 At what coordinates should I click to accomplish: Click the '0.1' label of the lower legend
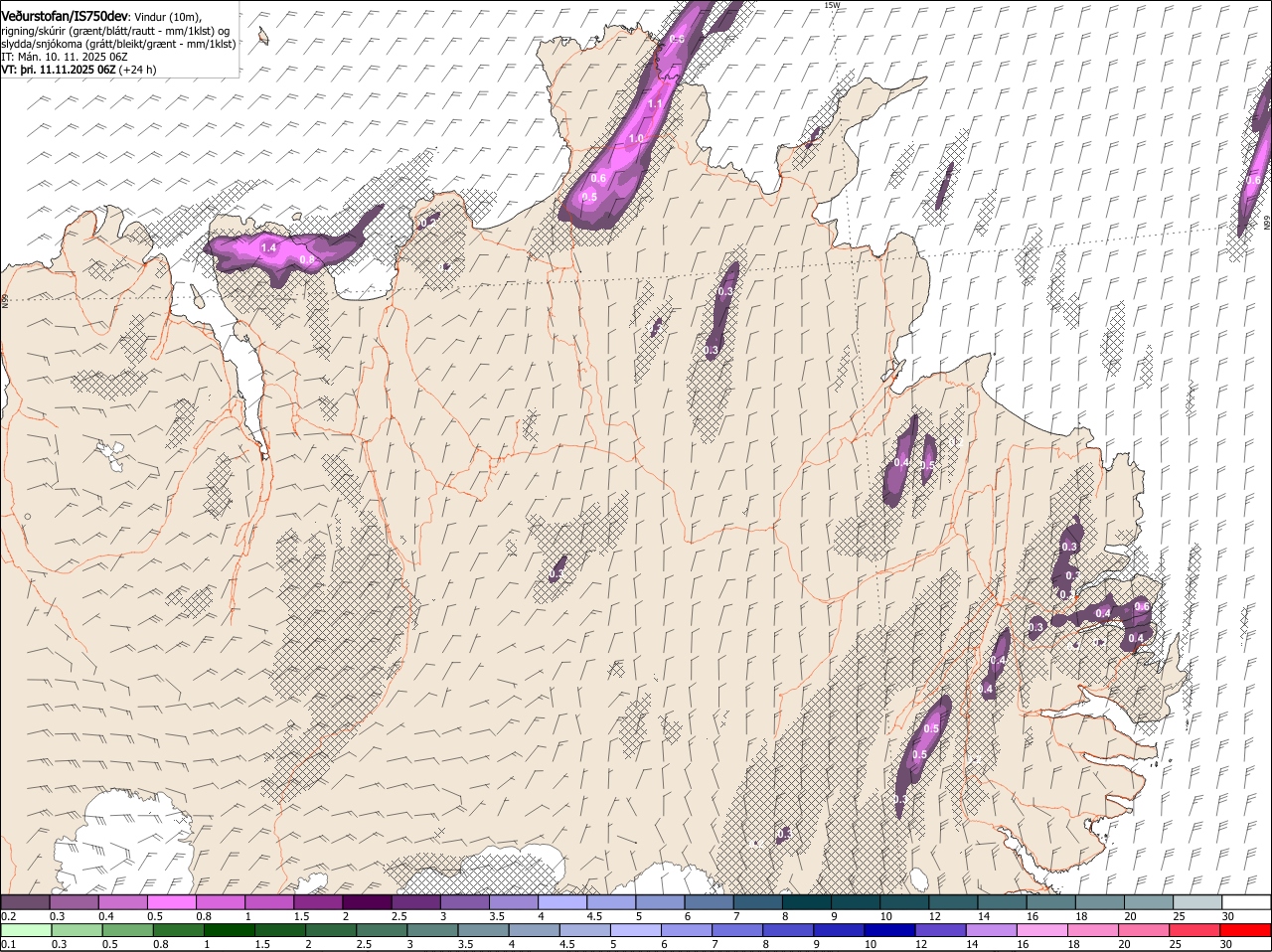pos(8,945)
